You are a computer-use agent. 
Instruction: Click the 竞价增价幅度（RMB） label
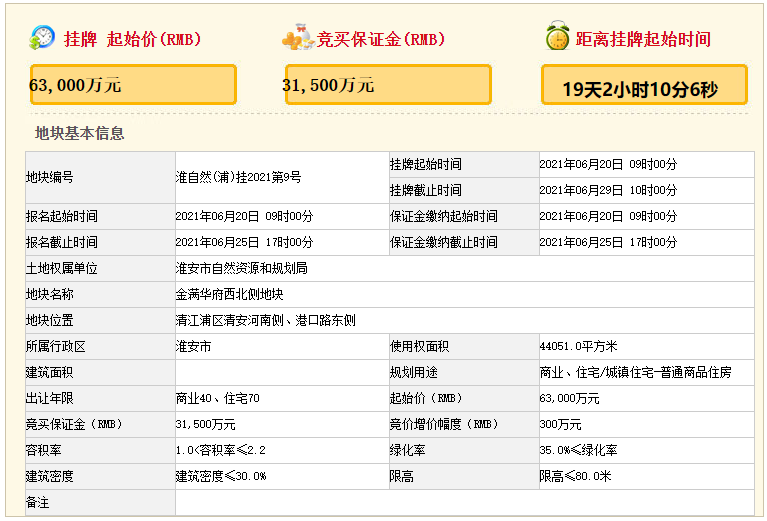point(444,424)
